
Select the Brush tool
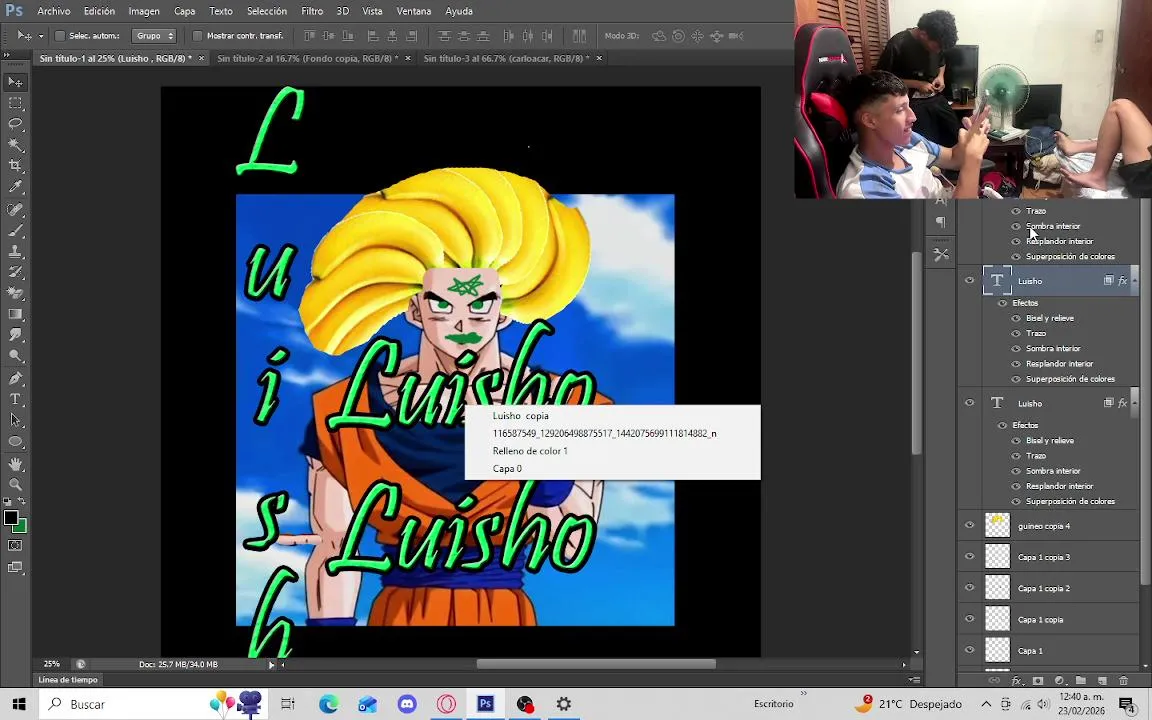click(x=15, y=230)
